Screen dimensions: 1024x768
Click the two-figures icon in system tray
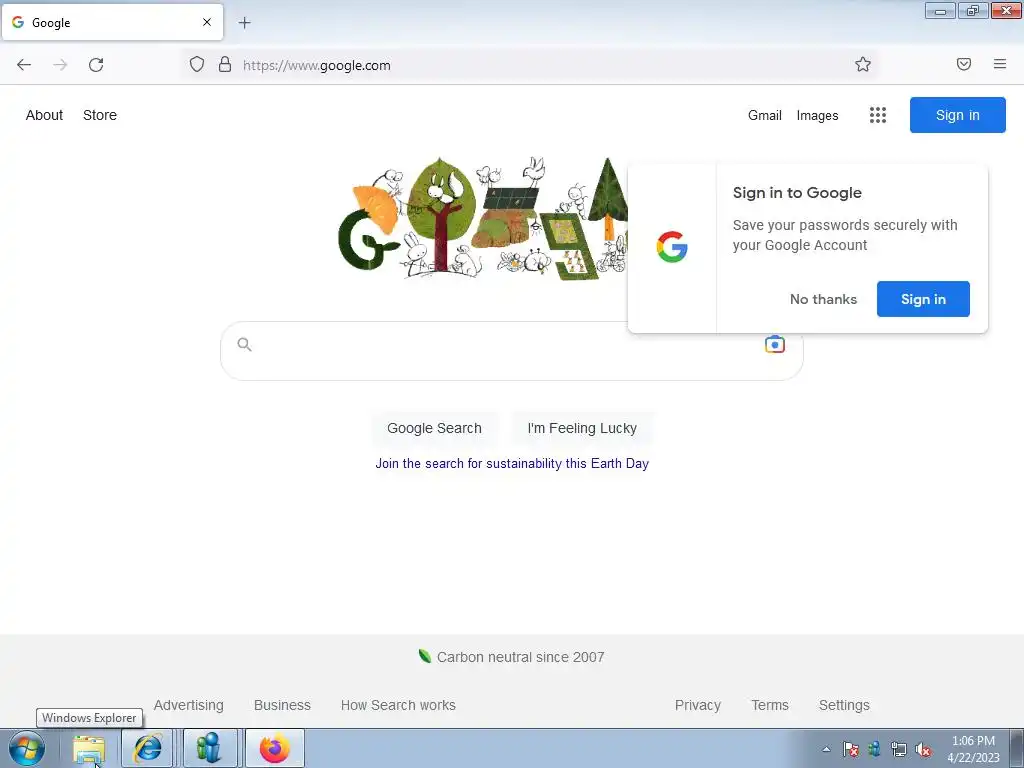[874, 749]
